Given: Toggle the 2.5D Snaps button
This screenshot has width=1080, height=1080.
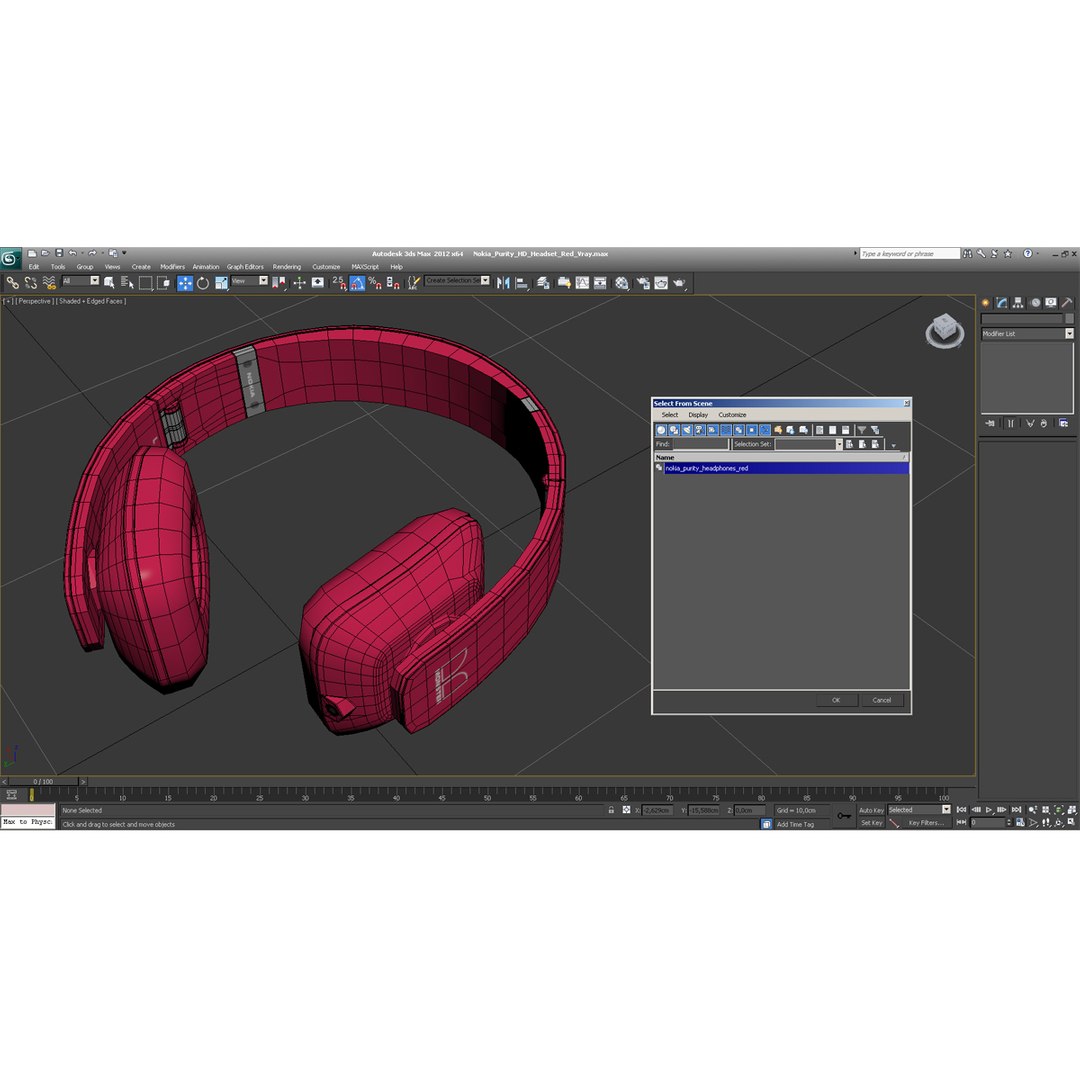Looking at the screenshot, I should coord(339,282).
